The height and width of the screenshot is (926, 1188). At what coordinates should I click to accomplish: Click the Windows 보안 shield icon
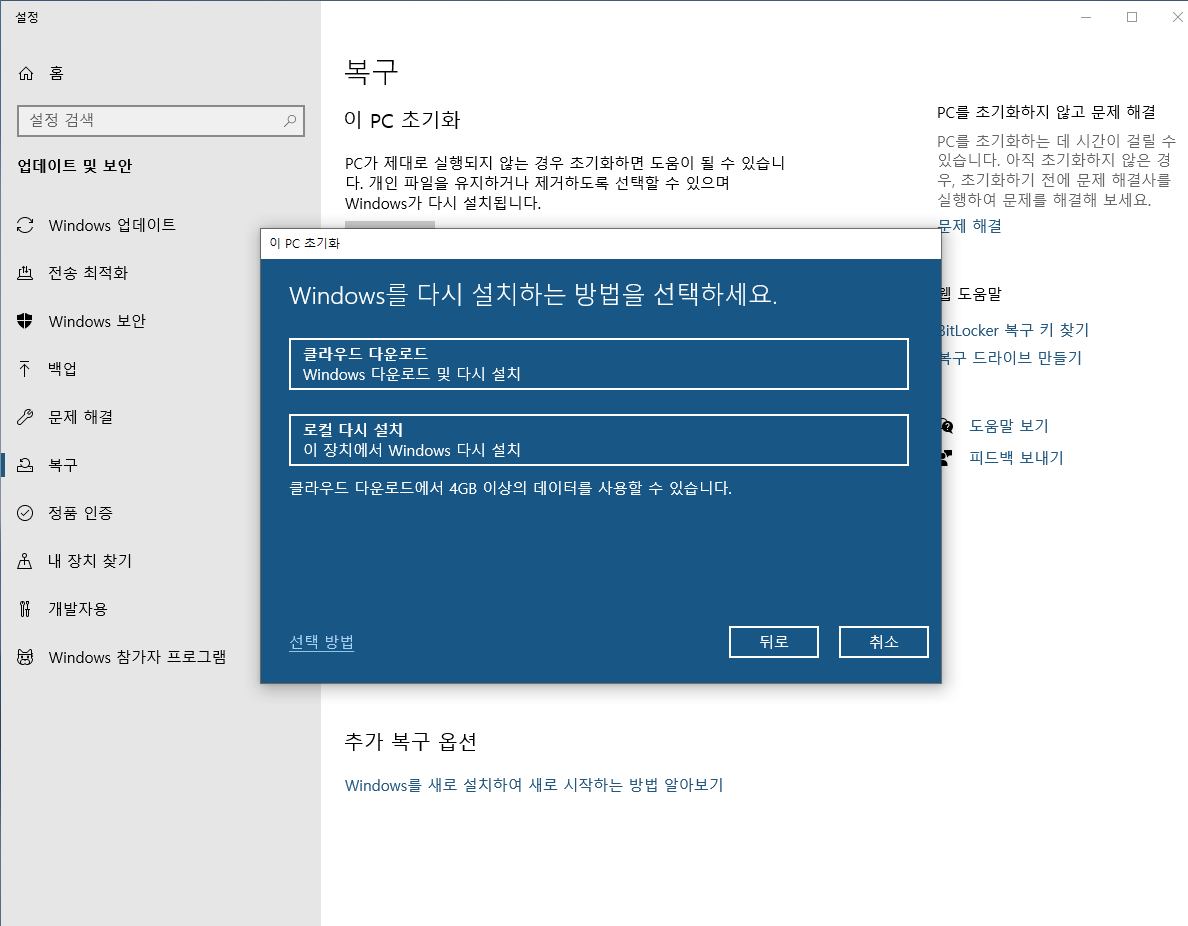25,321
